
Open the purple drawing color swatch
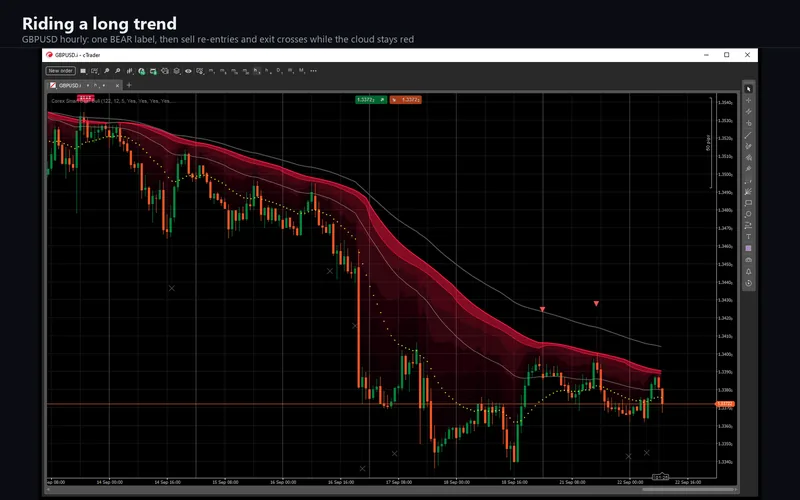click(748, 248)
